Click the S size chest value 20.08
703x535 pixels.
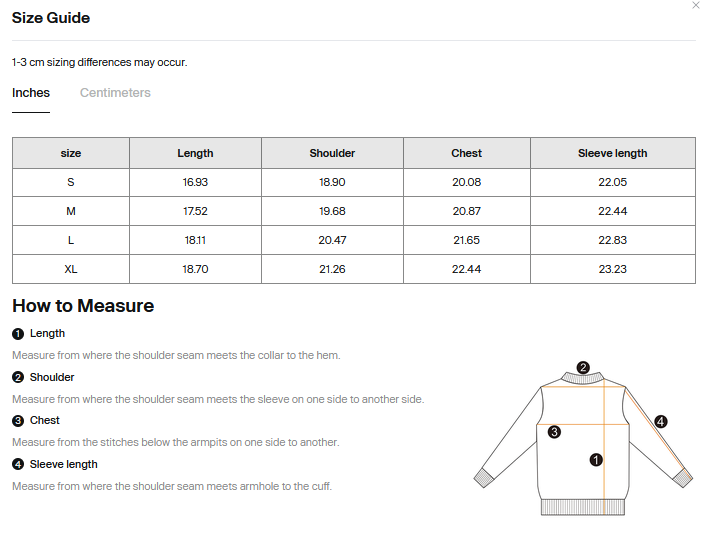click(467, 183)
